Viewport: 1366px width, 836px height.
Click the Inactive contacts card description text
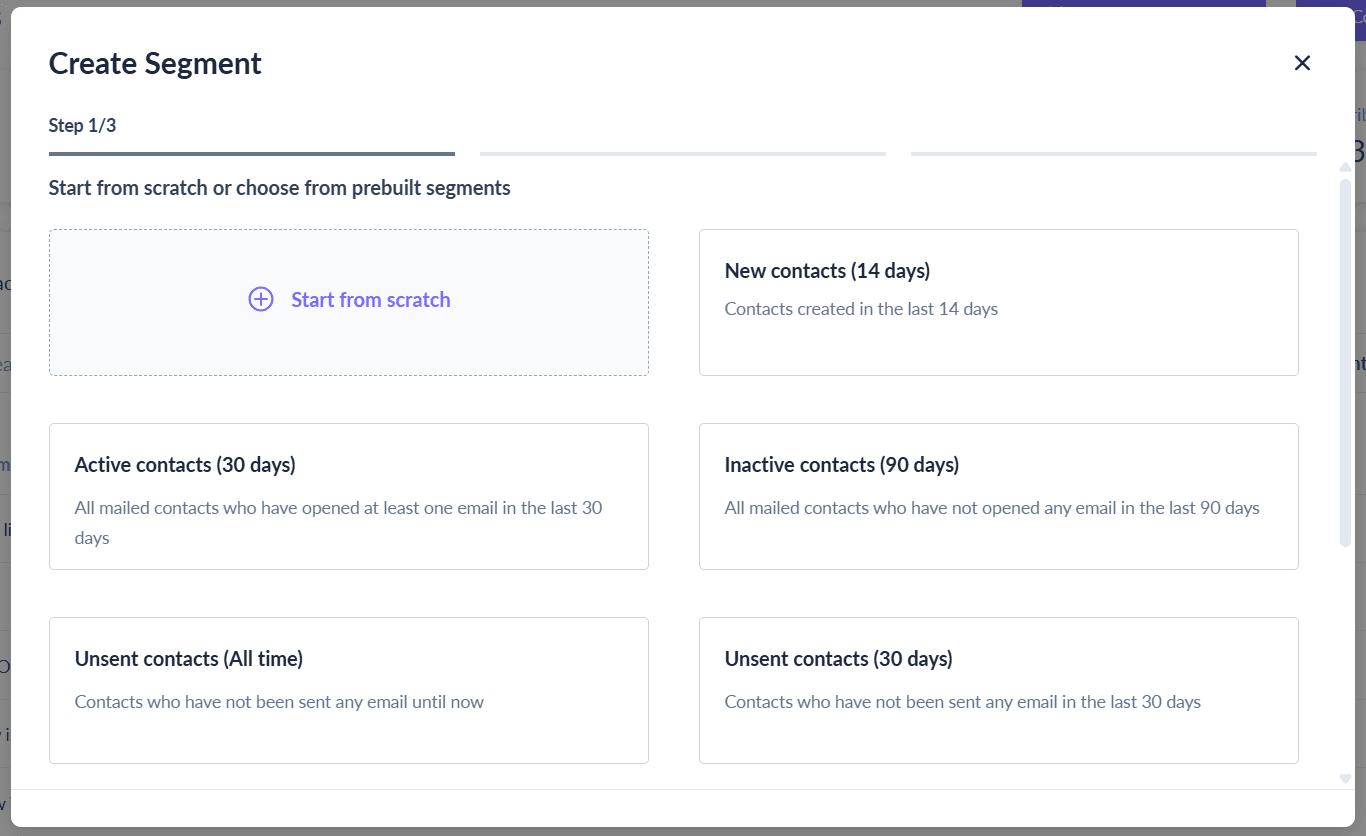[x=992, y=507]
